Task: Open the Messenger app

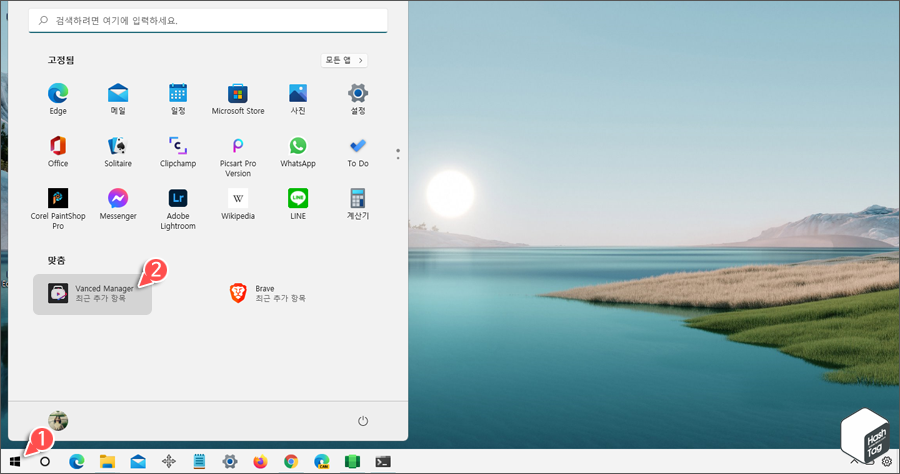Action: point(118,204)
